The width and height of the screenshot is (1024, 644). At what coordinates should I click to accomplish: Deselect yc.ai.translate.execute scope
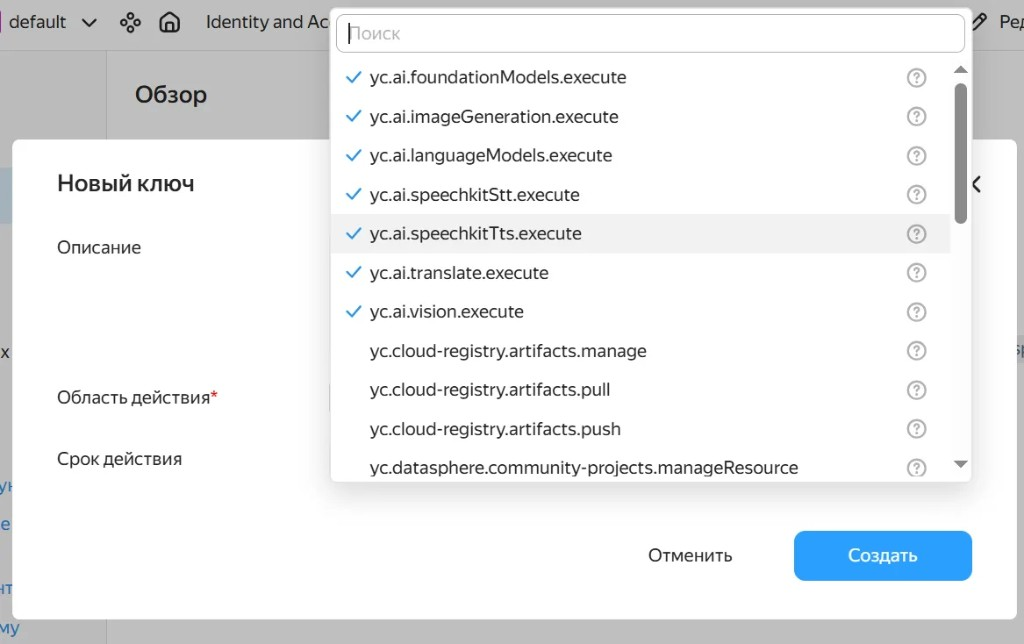(640, 273)
